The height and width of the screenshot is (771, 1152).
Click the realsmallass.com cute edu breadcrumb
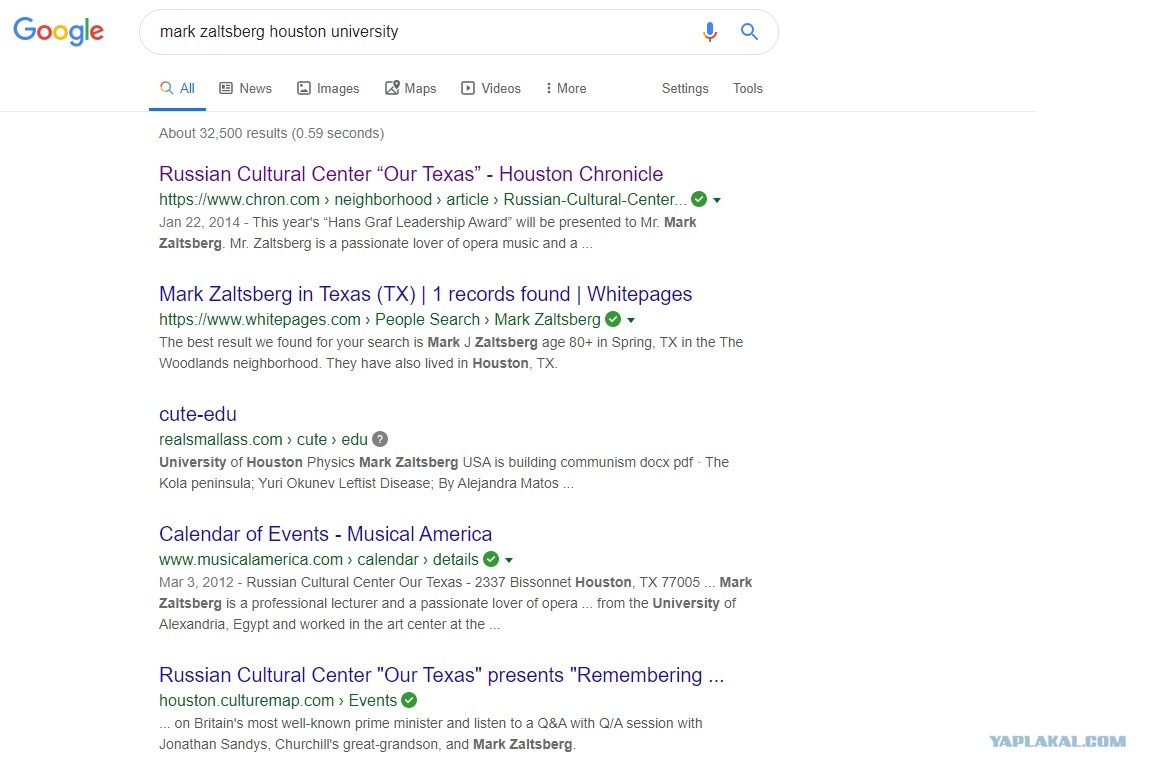[x=263, y=439]
